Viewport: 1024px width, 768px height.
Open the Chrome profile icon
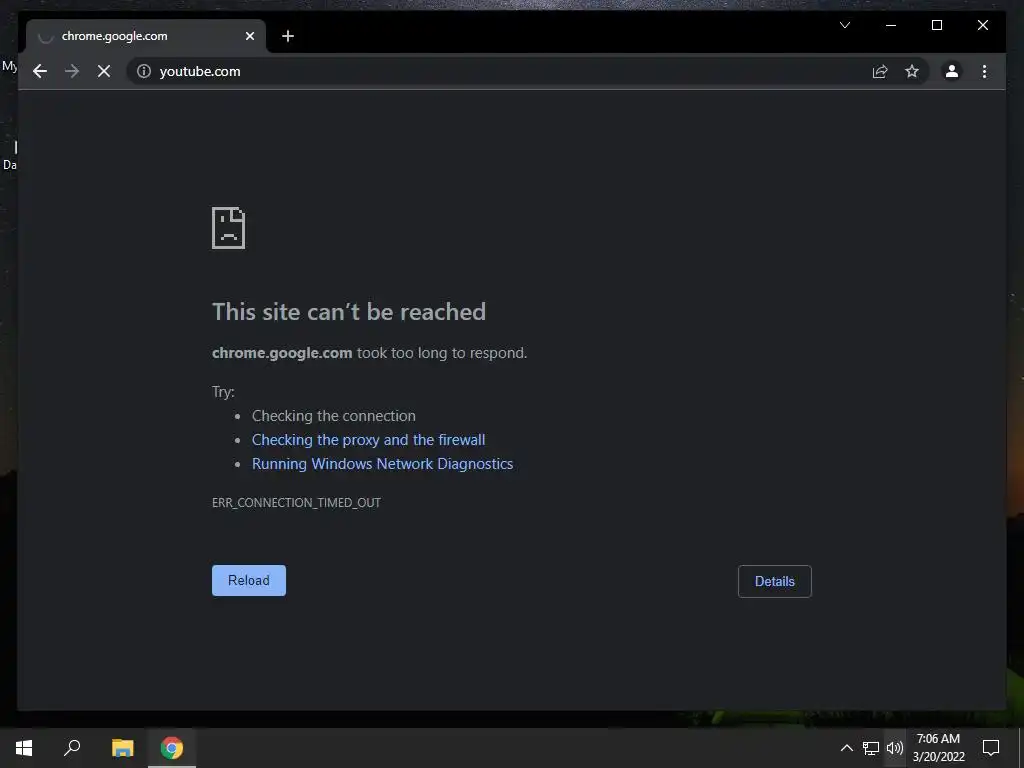[x=952, y=71]
